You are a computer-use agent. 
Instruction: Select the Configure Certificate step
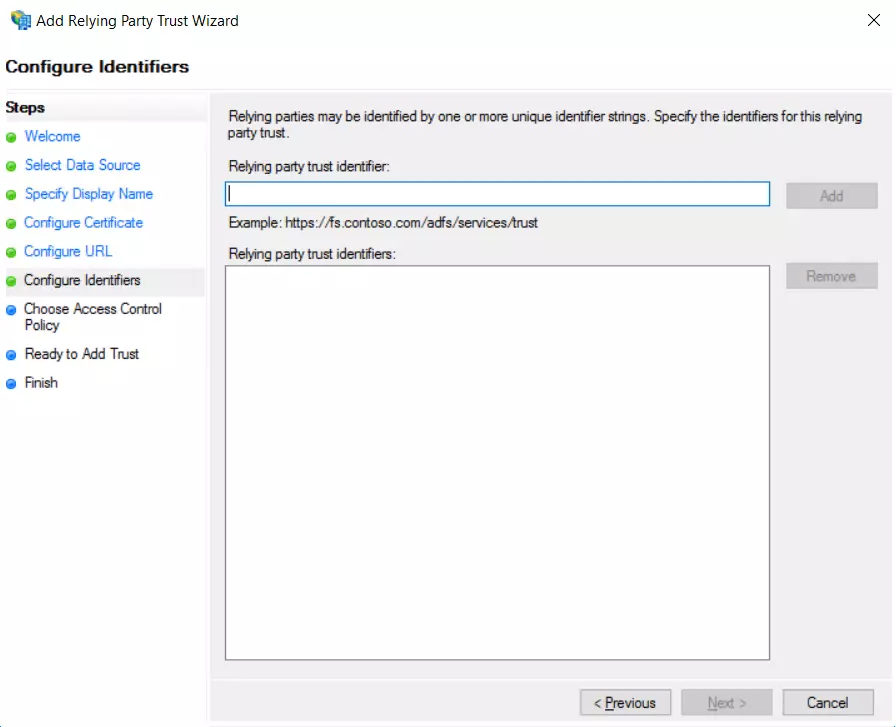[x=83, y=222]
